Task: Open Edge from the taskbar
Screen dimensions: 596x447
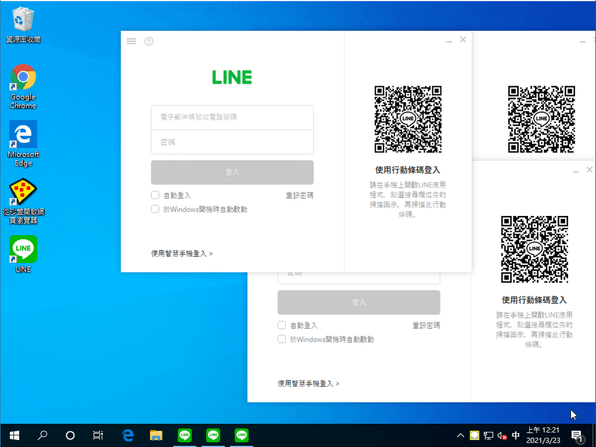Action: tap(128, 435)
